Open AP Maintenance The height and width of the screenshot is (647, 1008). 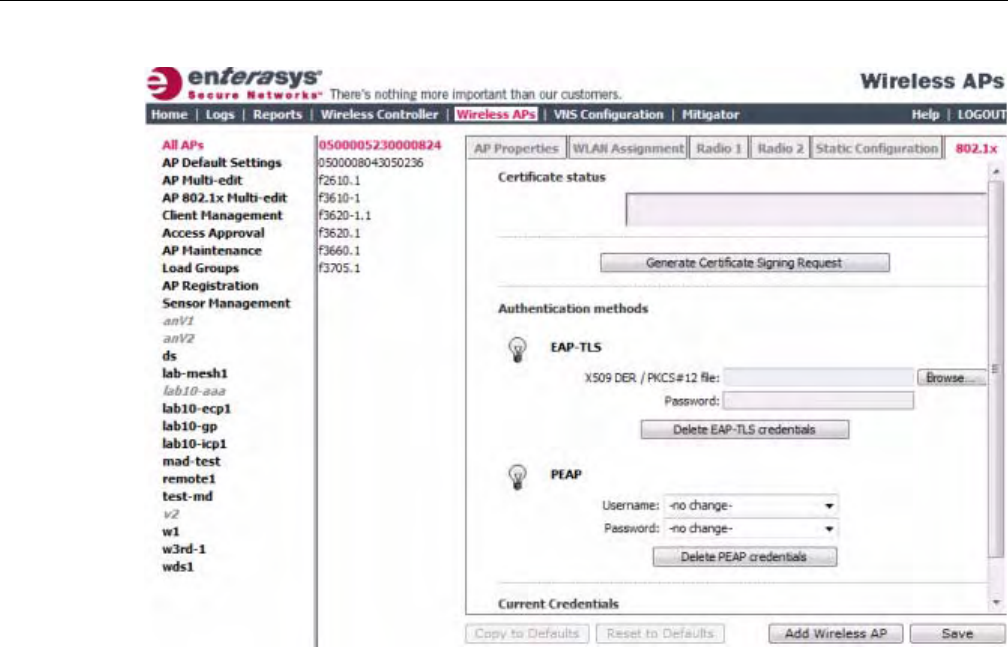click(212, 250)
